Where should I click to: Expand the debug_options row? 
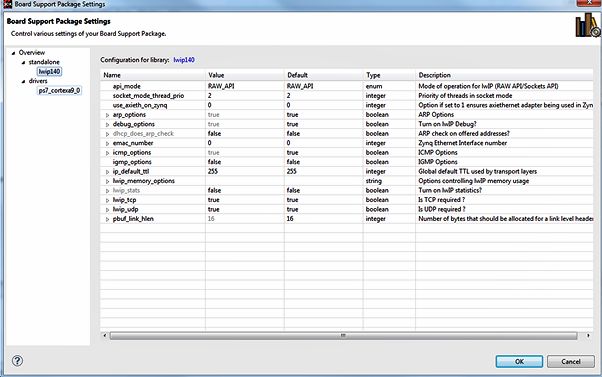point(108,125)
